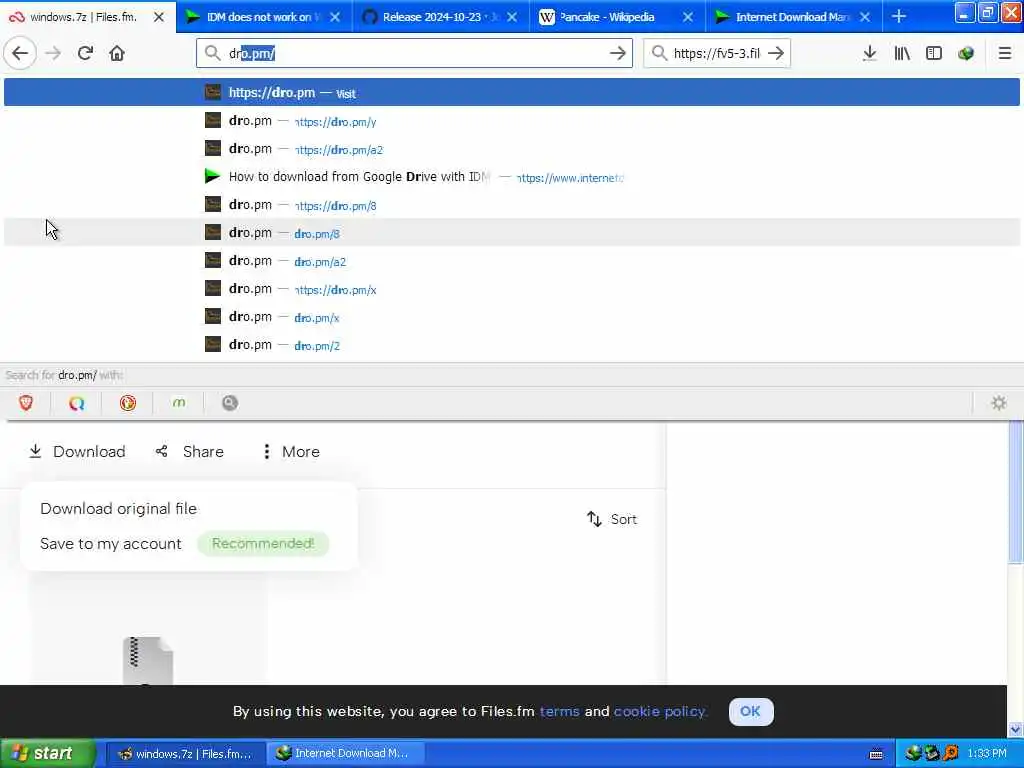The height and width of the screenshot is (768, 1024).
Task: Close the Internet Download Manager tab
Action: pyautogui.click(x=865, y=17)
